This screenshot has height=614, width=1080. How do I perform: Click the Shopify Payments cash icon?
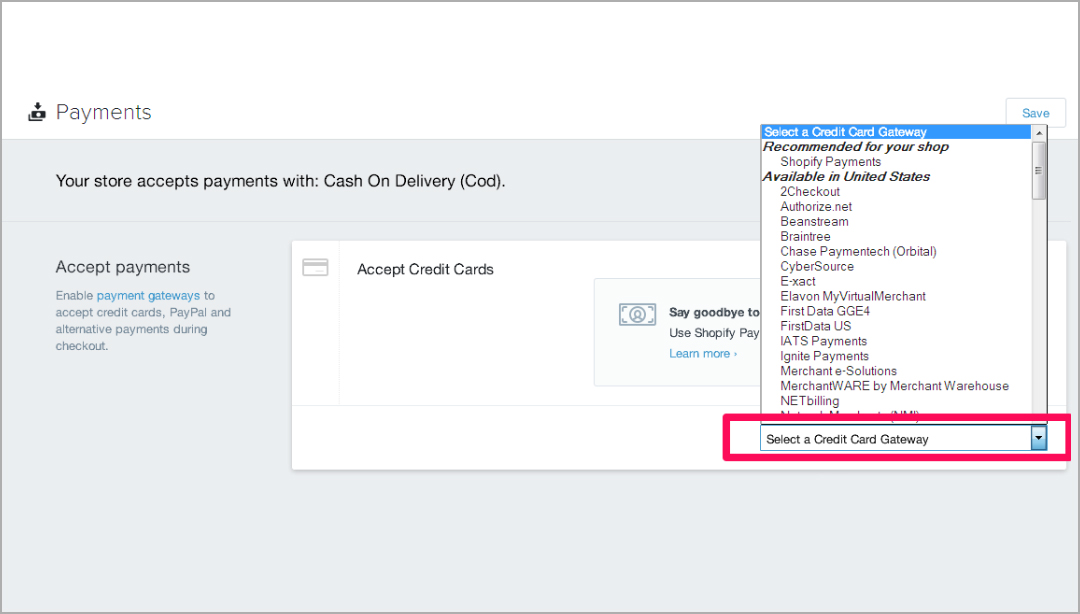pyautogui.click(x=637, y=315)
